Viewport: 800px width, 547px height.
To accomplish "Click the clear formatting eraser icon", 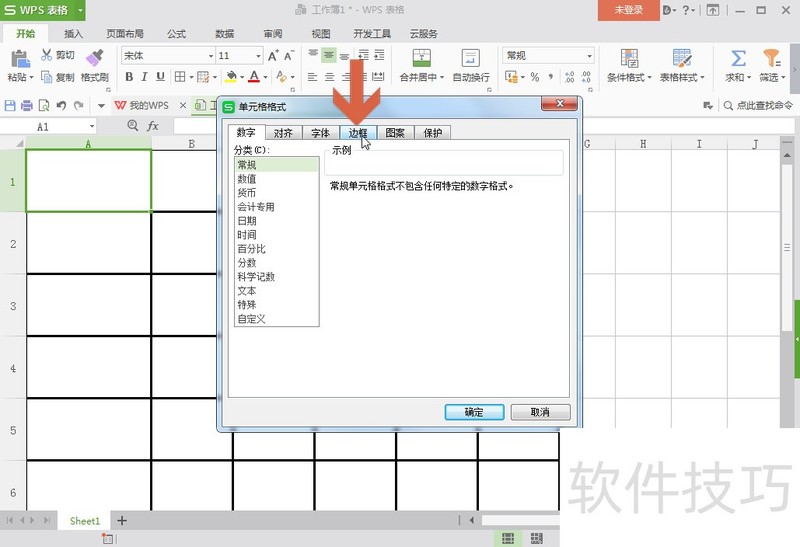I will pyautogui.click(x=281, y=77).
